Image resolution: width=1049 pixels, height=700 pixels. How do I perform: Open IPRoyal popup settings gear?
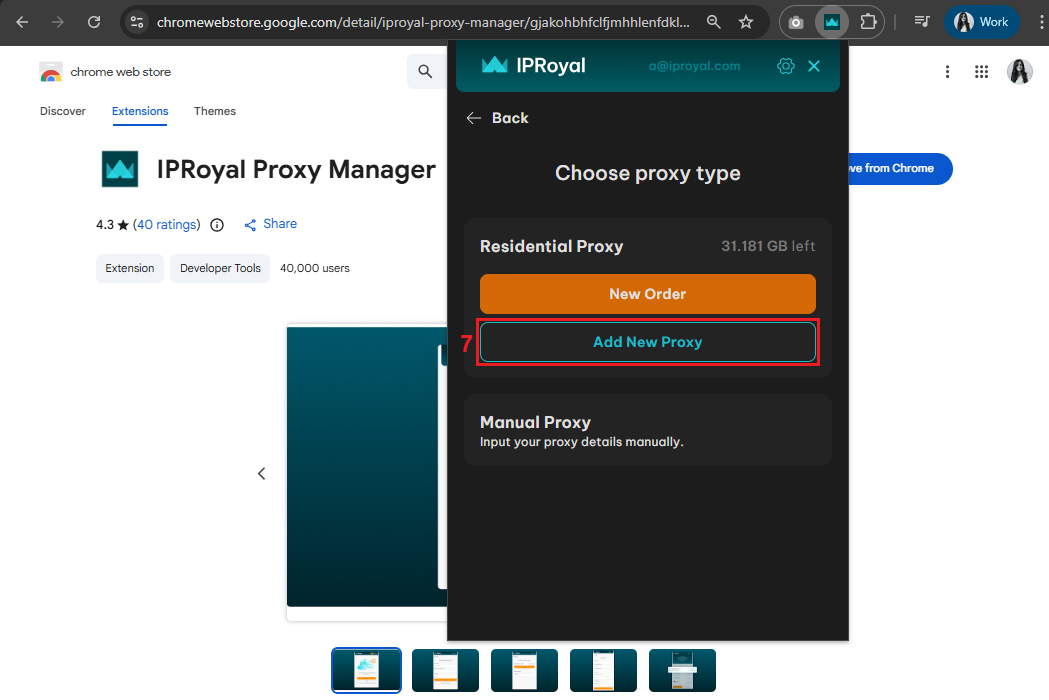pos(785,66)
